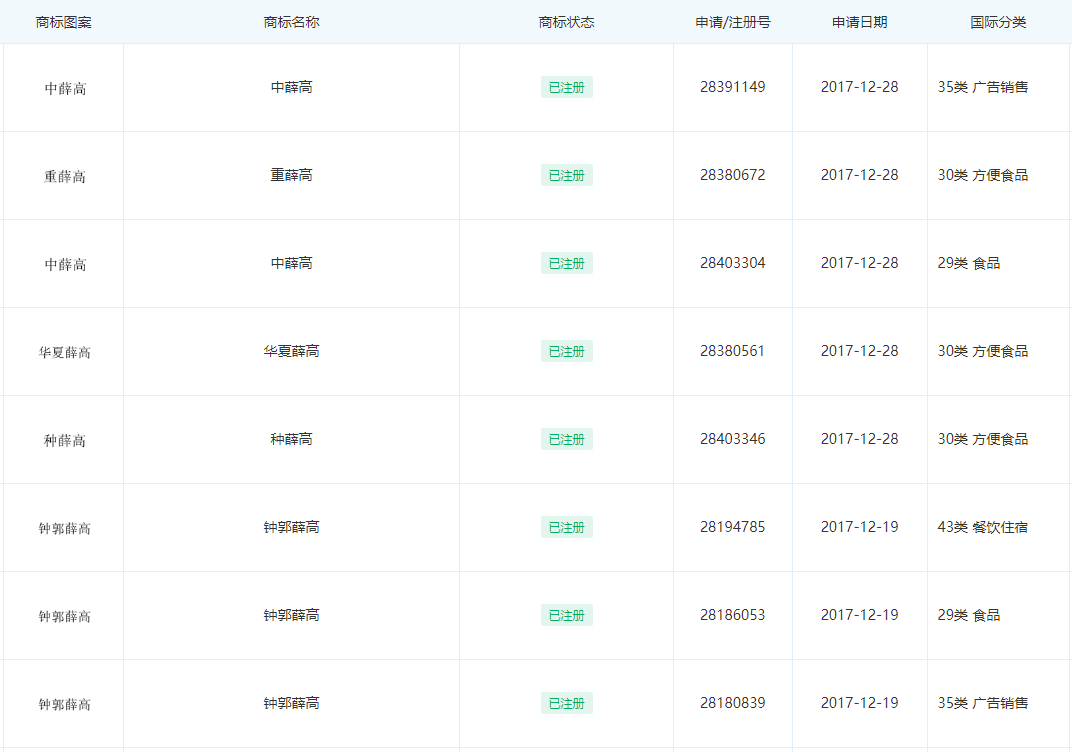
Task: Open the 华夏薛高 trademark name
Action: pyautogui.click(x=291, y=351)
